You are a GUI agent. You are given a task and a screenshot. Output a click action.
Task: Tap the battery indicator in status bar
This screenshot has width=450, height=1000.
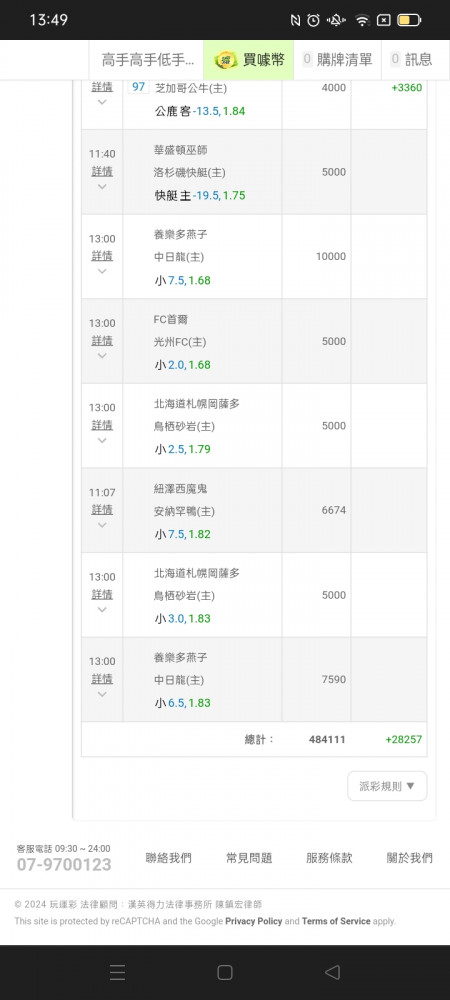pos(409,20)
